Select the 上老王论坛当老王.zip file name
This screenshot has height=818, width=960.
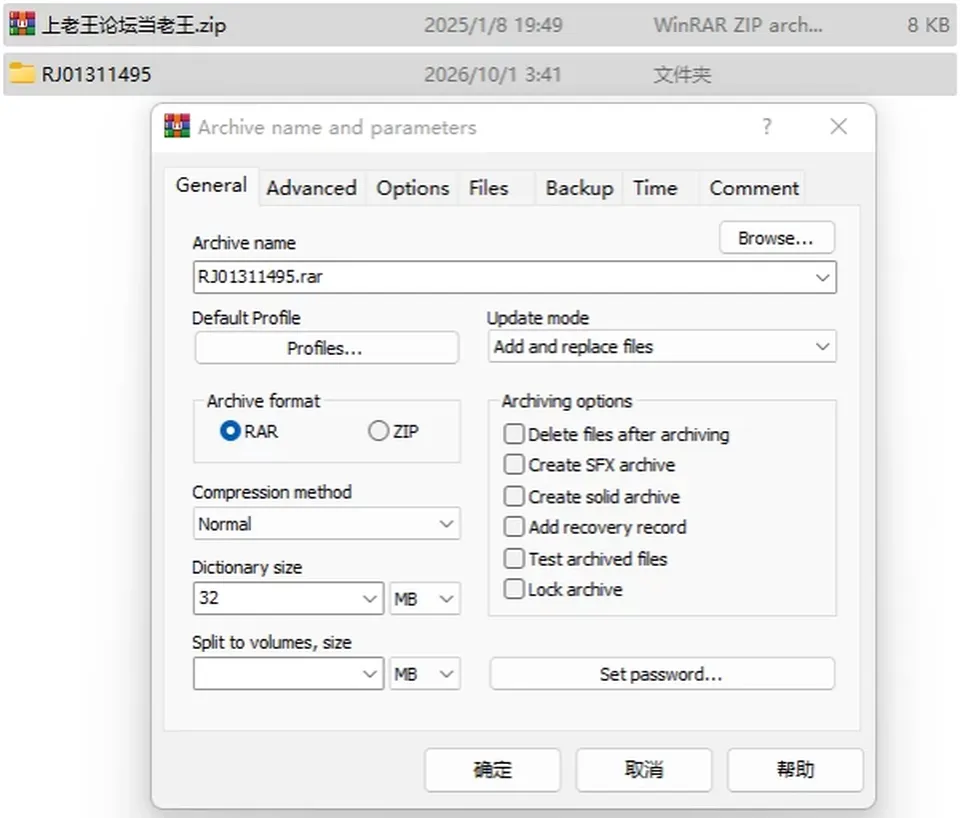point(134,25)
